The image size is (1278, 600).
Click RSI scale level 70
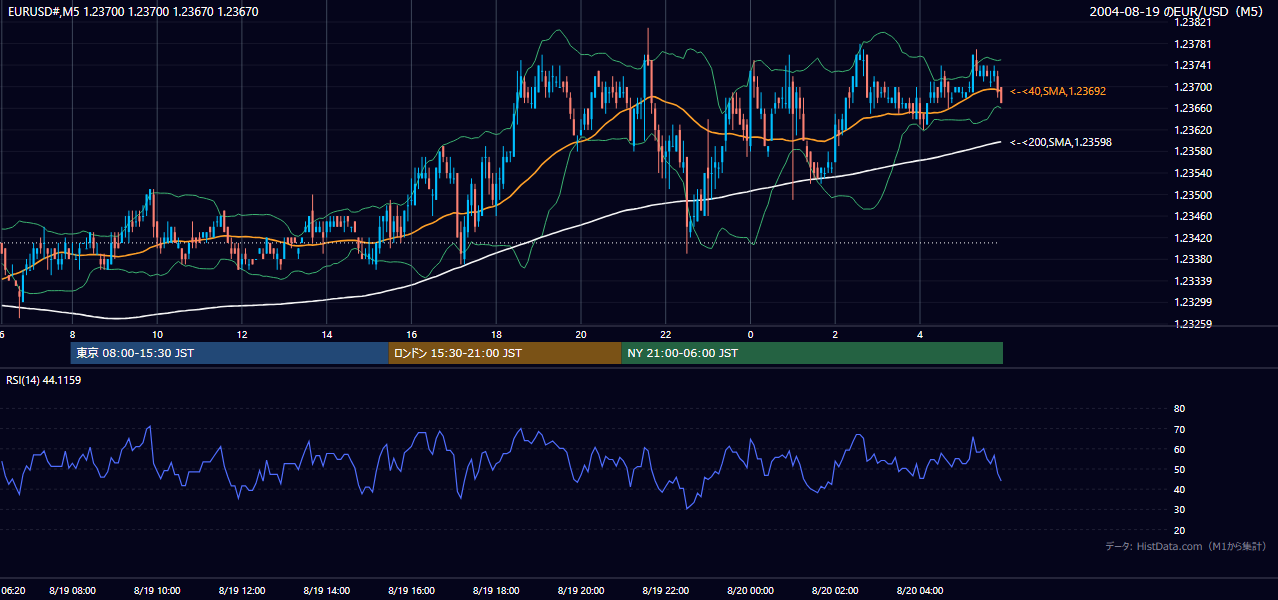click(x=1179, y=429)
